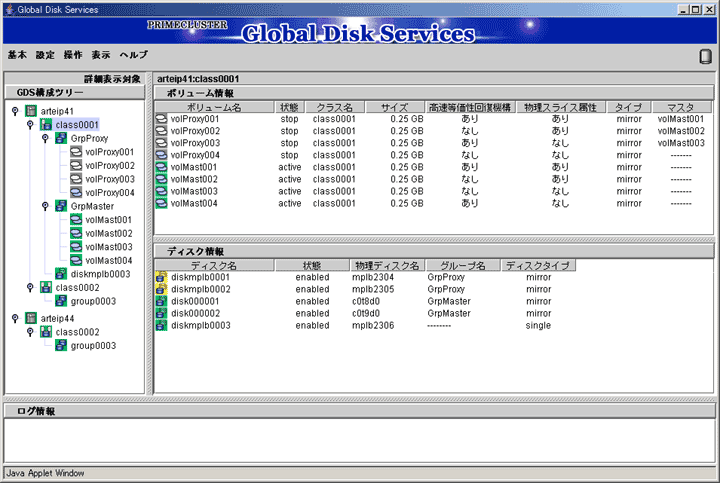The height and width of the screenshot is (483, 720).
Task: Sort by 高速等価性回復機構 column header
Action: click(x=470, y=107)
